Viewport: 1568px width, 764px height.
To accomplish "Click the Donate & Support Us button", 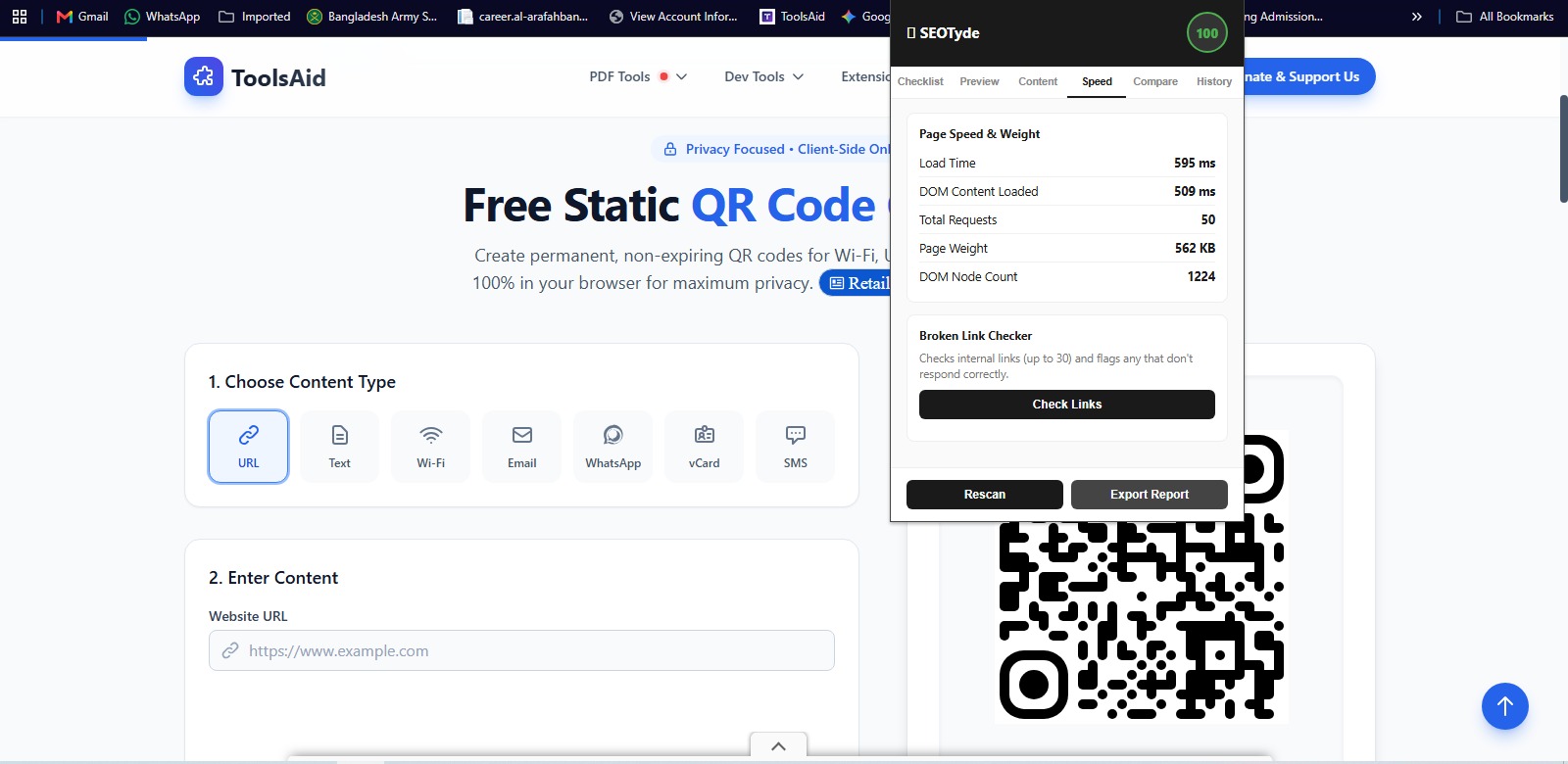I will pyautogui.click(x=1309, y=76).
